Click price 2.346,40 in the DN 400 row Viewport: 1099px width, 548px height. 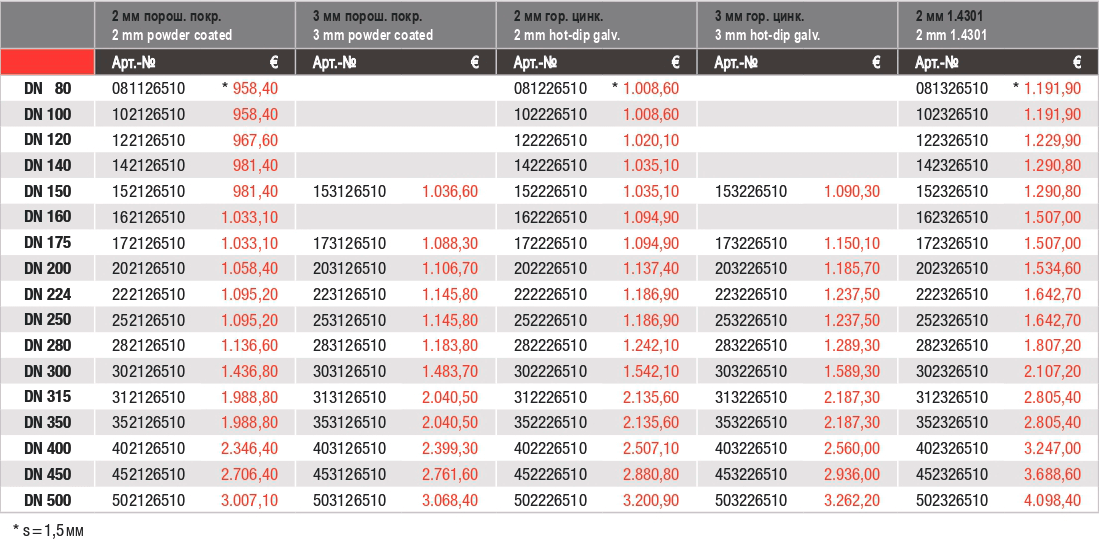[x=250, y=449]
